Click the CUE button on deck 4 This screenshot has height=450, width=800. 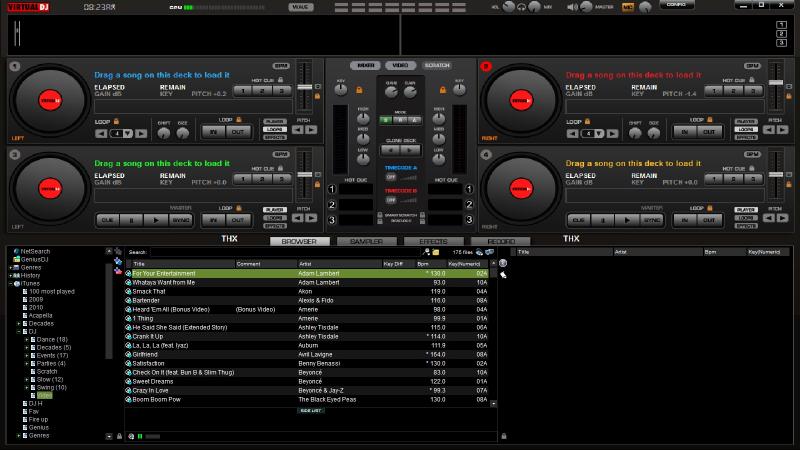pos(578,219)
